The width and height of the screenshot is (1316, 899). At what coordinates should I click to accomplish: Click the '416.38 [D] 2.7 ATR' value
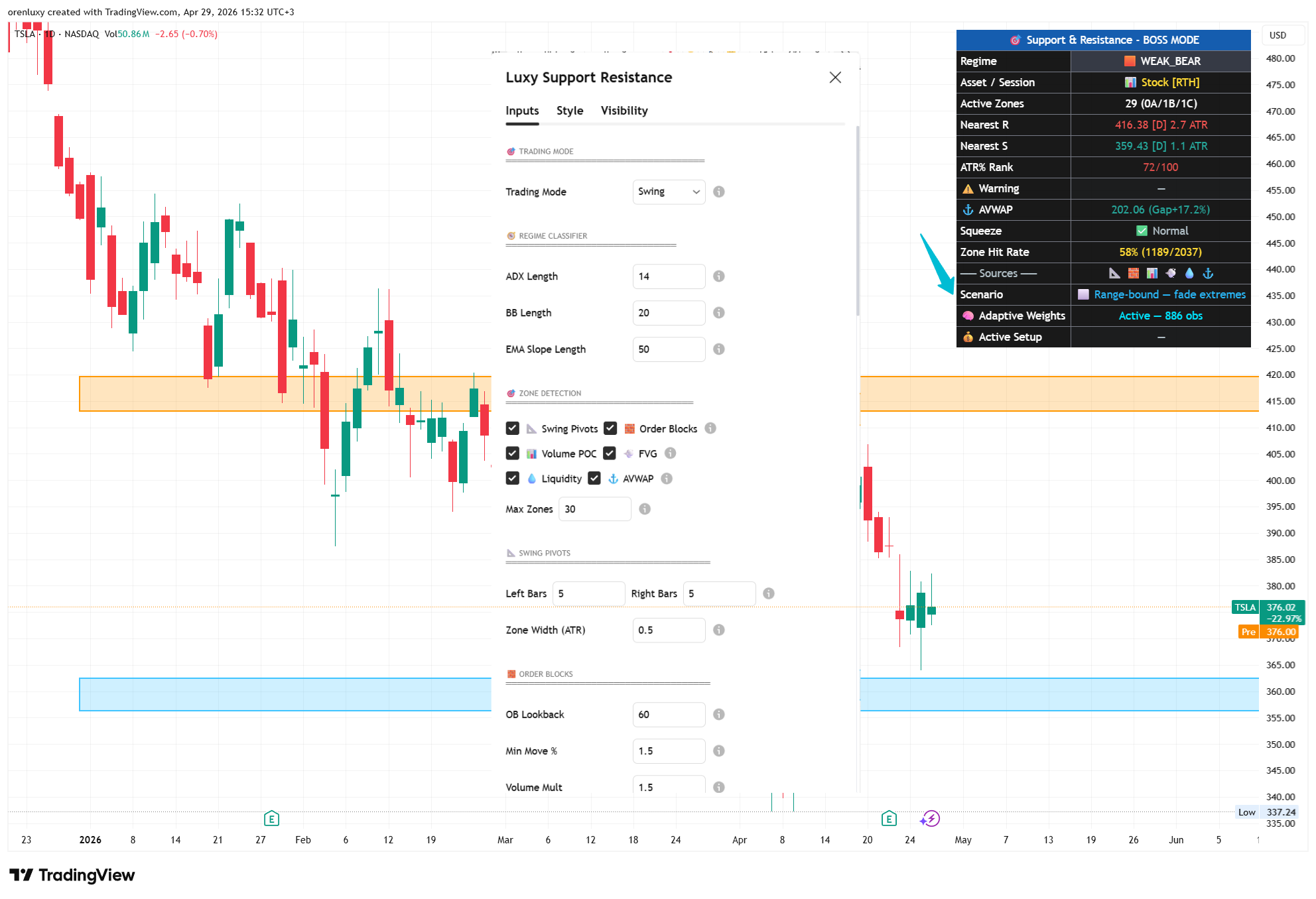[1161, 125]
